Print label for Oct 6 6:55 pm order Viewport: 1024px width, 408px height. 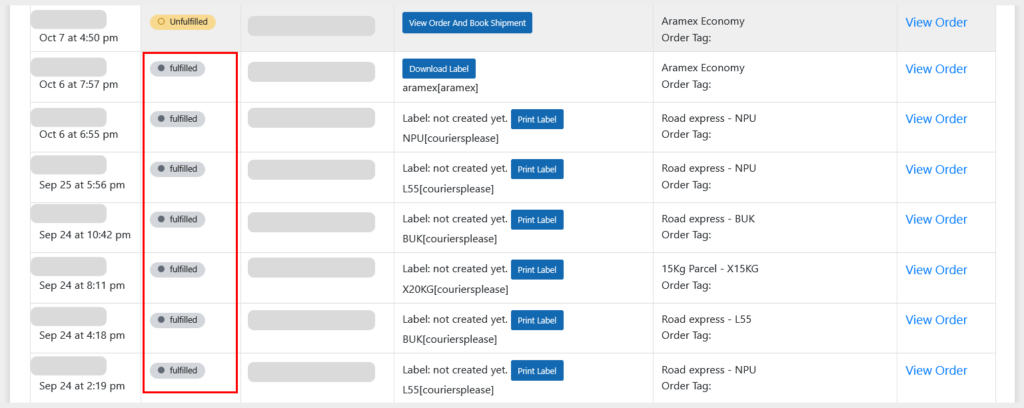tap(537, 119)
